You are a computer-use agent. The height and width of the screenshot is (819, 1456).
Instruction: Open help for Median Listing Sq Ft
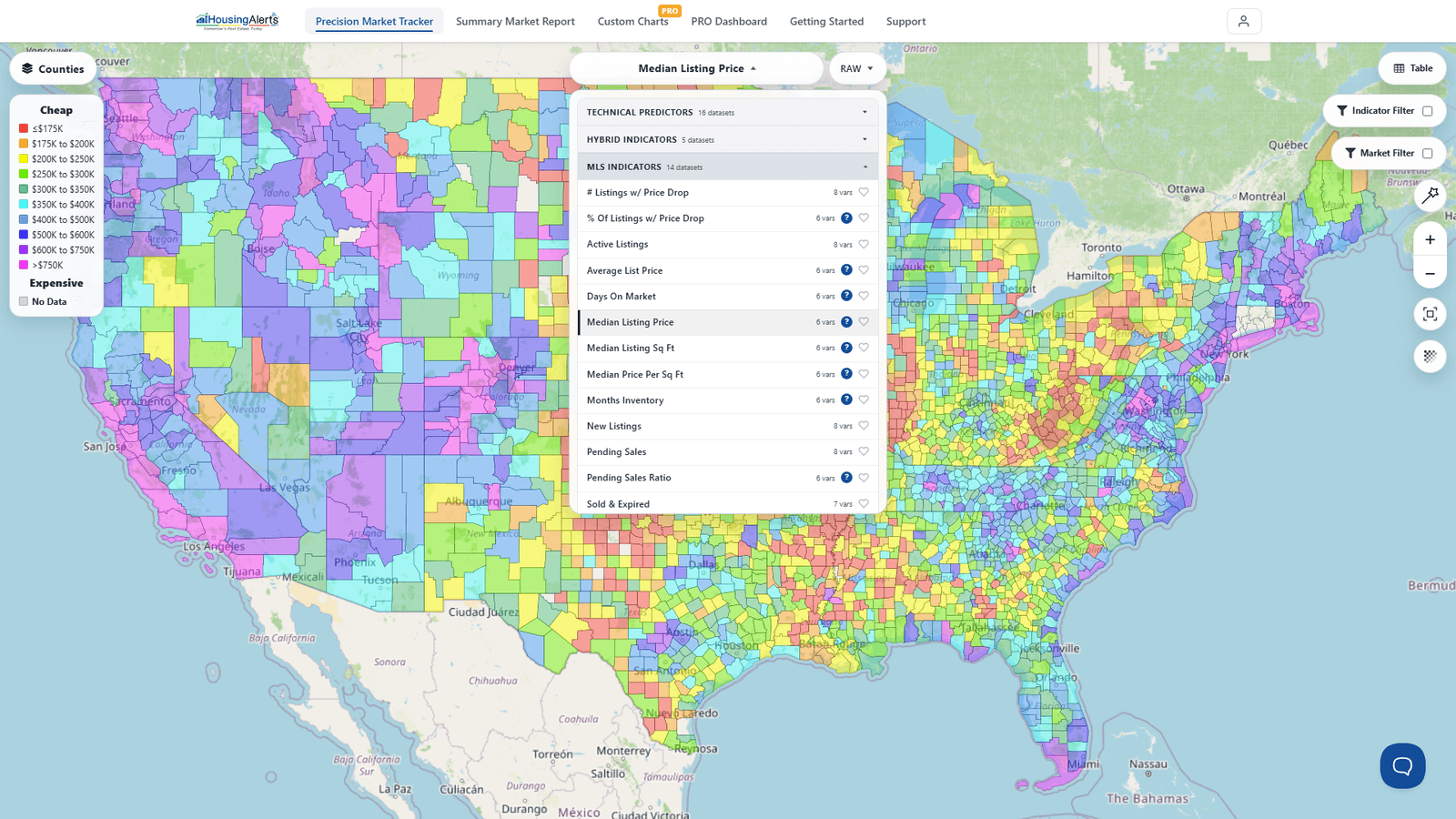click(x=846, y=348)
